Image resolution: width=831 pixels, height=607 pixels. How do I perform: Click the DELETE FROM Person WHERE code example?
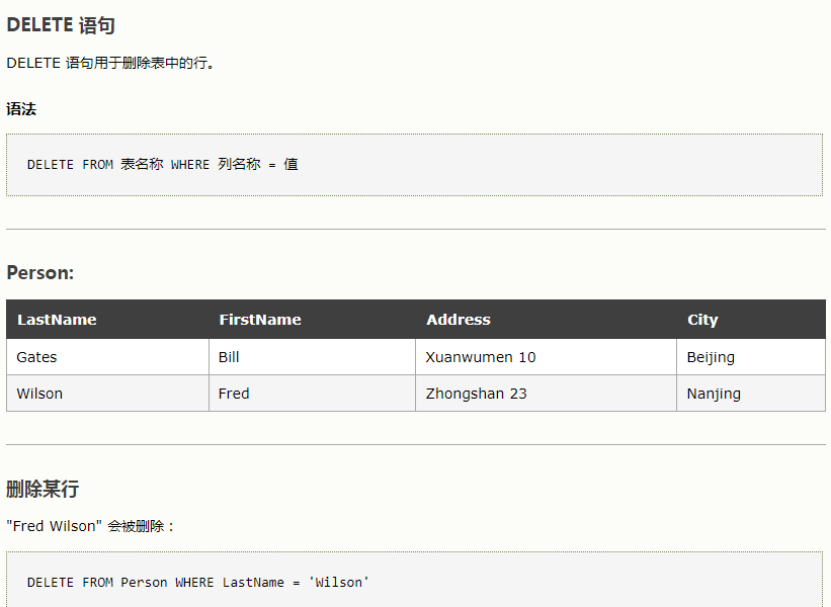point(414,579)
